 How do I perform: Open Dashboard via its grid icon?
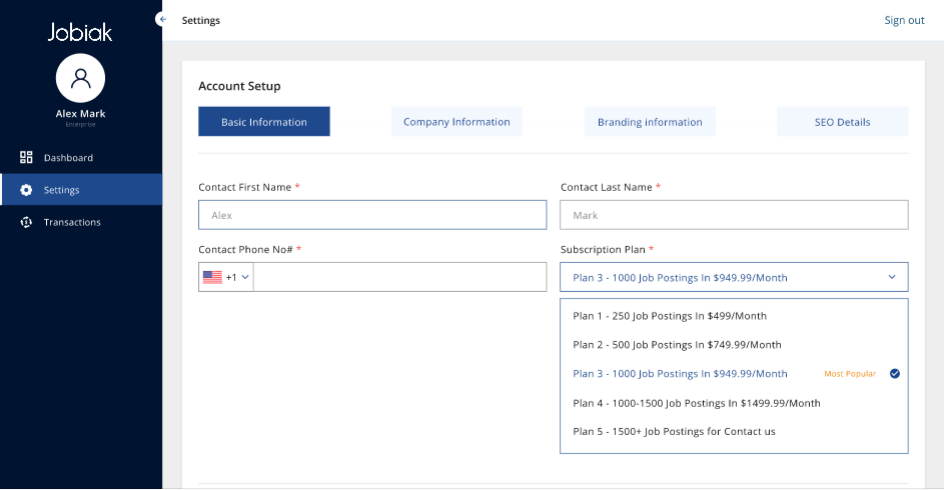click(26, 157)
